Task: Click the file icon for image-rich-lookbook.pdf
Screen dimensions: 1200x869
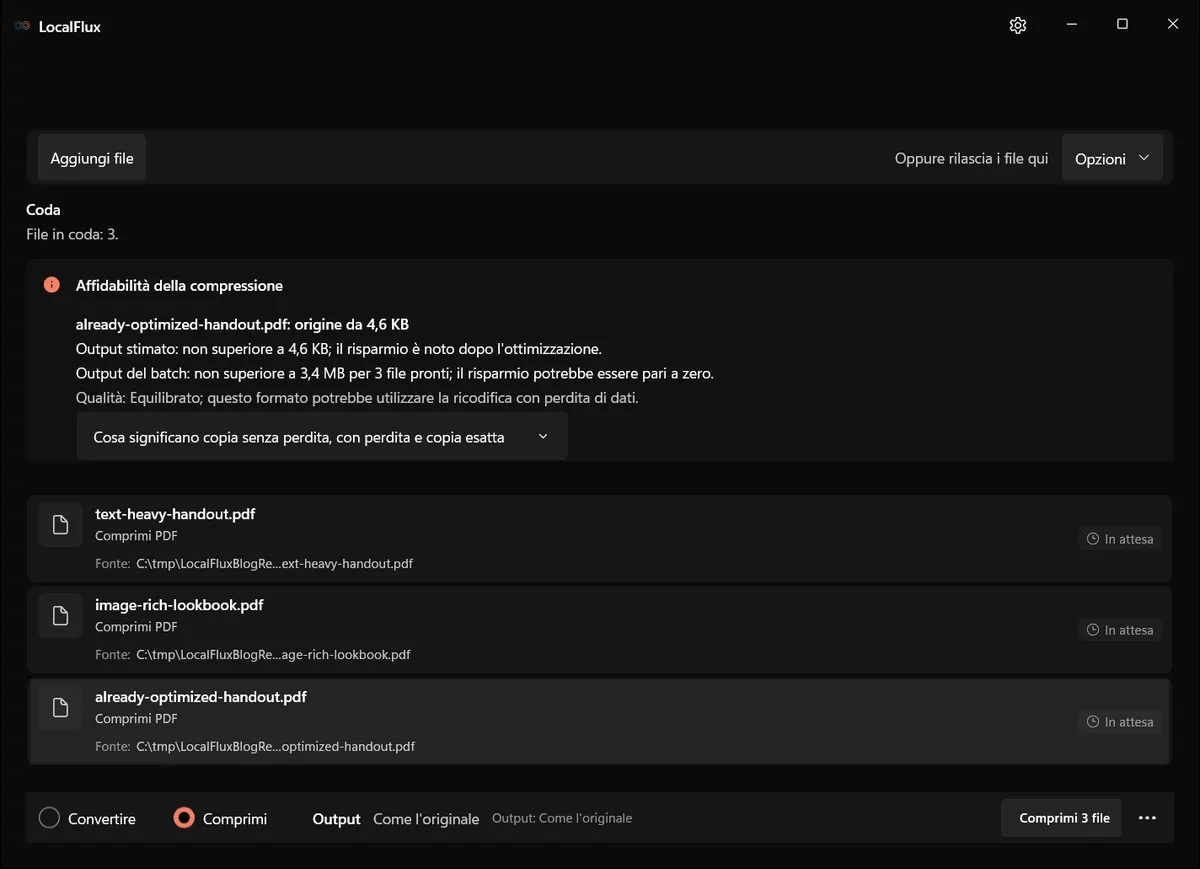Action: pyautogui.click(x=60, y=616)
